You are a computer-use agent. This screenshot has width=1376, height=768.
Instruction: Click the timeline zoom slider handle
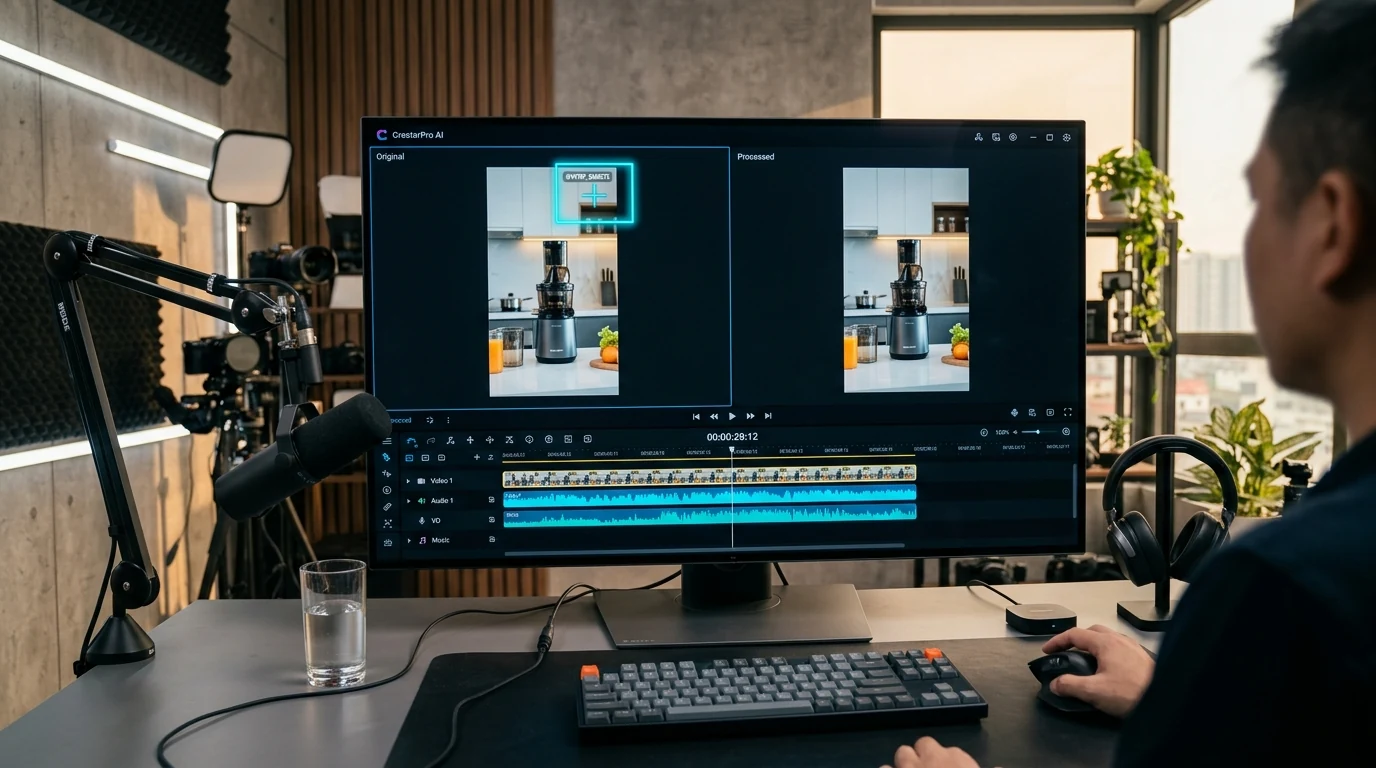pyautogui.click(x=1038, y=432)
